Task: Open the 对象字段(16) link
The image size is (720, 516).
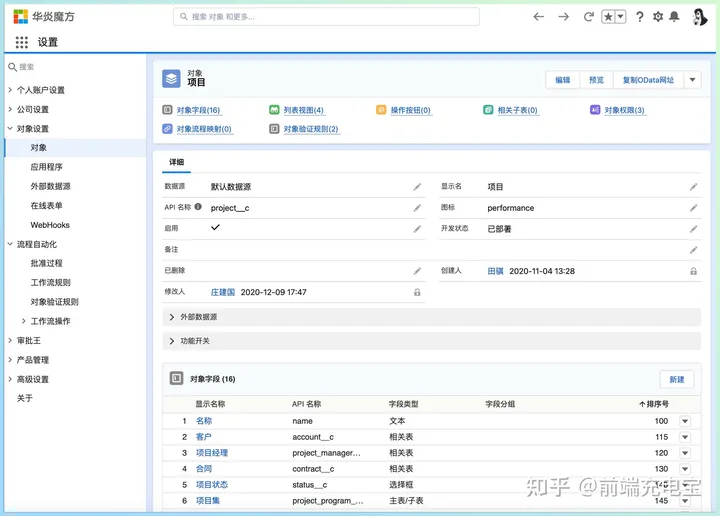Action: (197, 110)
